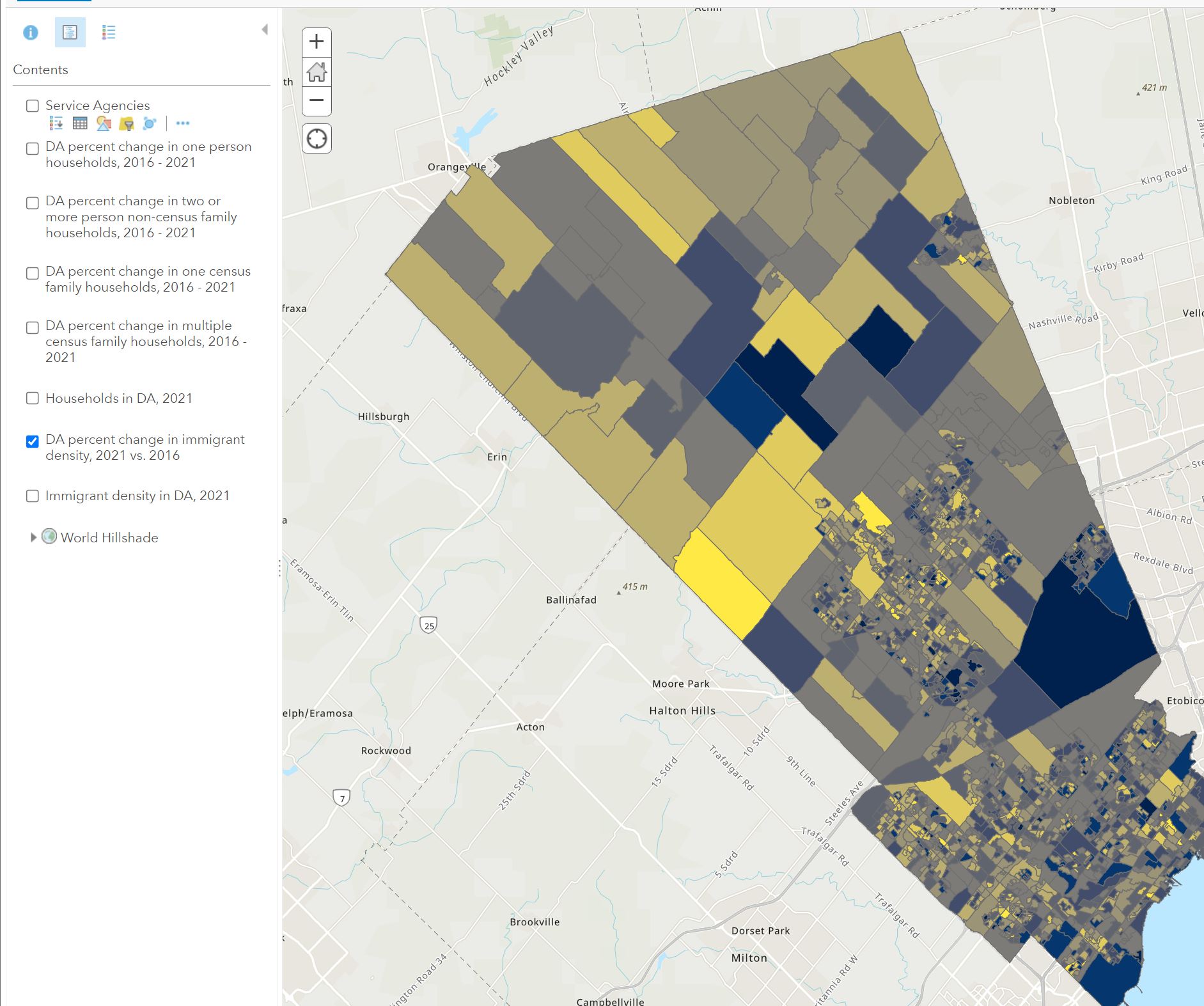
Task: Expand the World Hillshade layer
Action: click(34, 538)
